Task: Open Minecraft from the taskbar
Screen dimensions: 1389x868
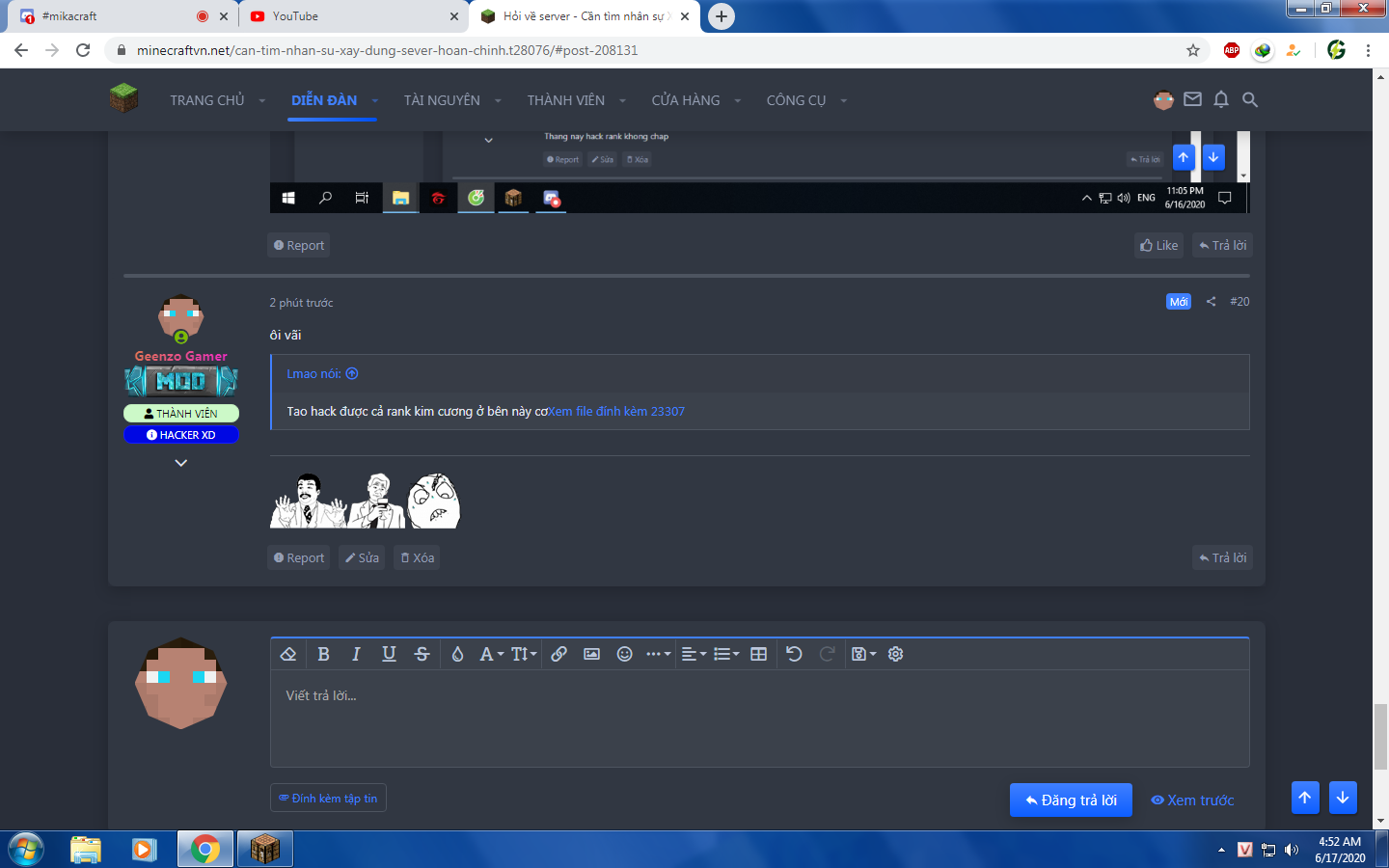Action: [x=264, y=850]
